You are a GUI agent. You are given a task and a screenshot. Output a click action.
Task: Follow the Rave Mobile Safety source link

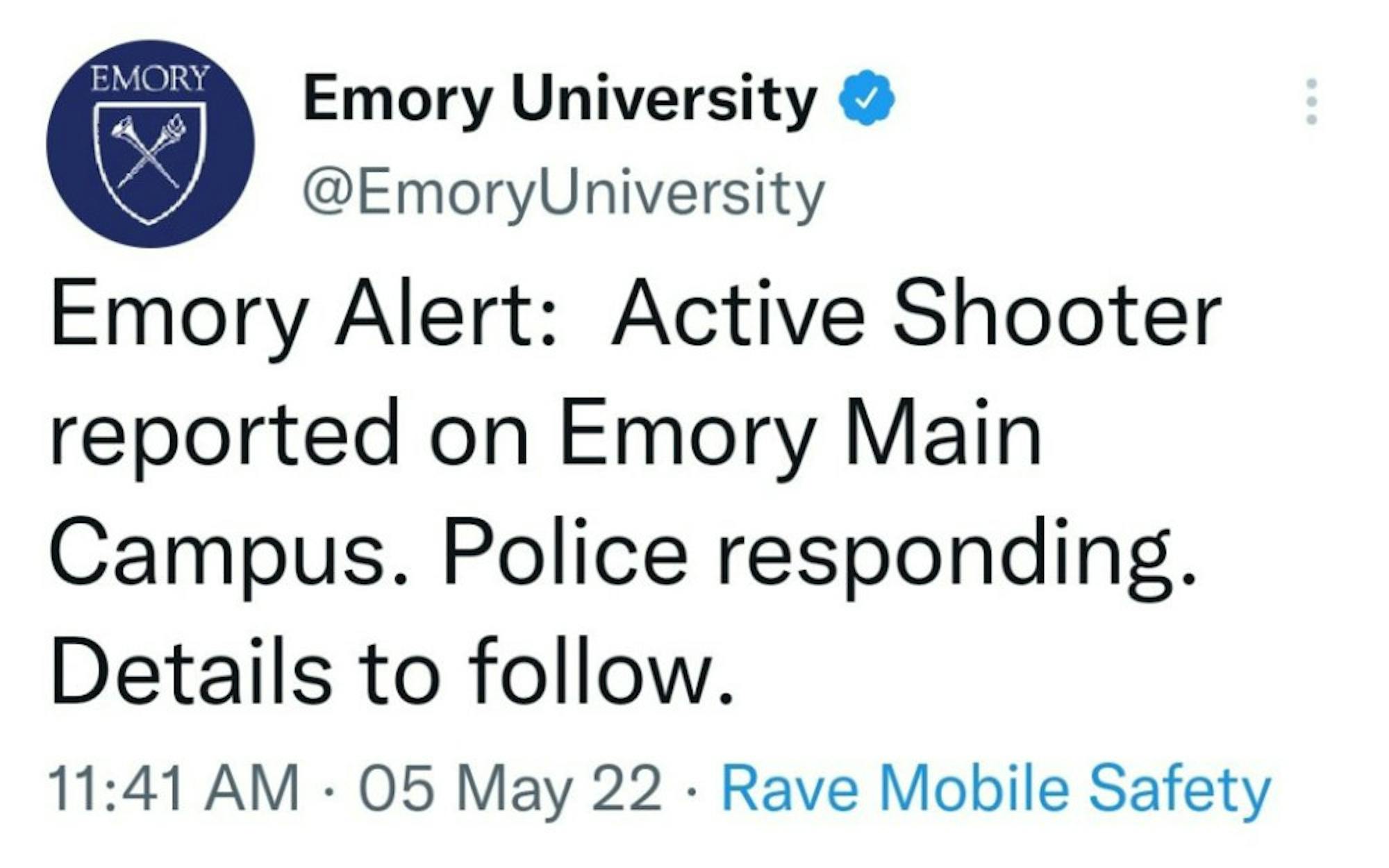(996, 788)
